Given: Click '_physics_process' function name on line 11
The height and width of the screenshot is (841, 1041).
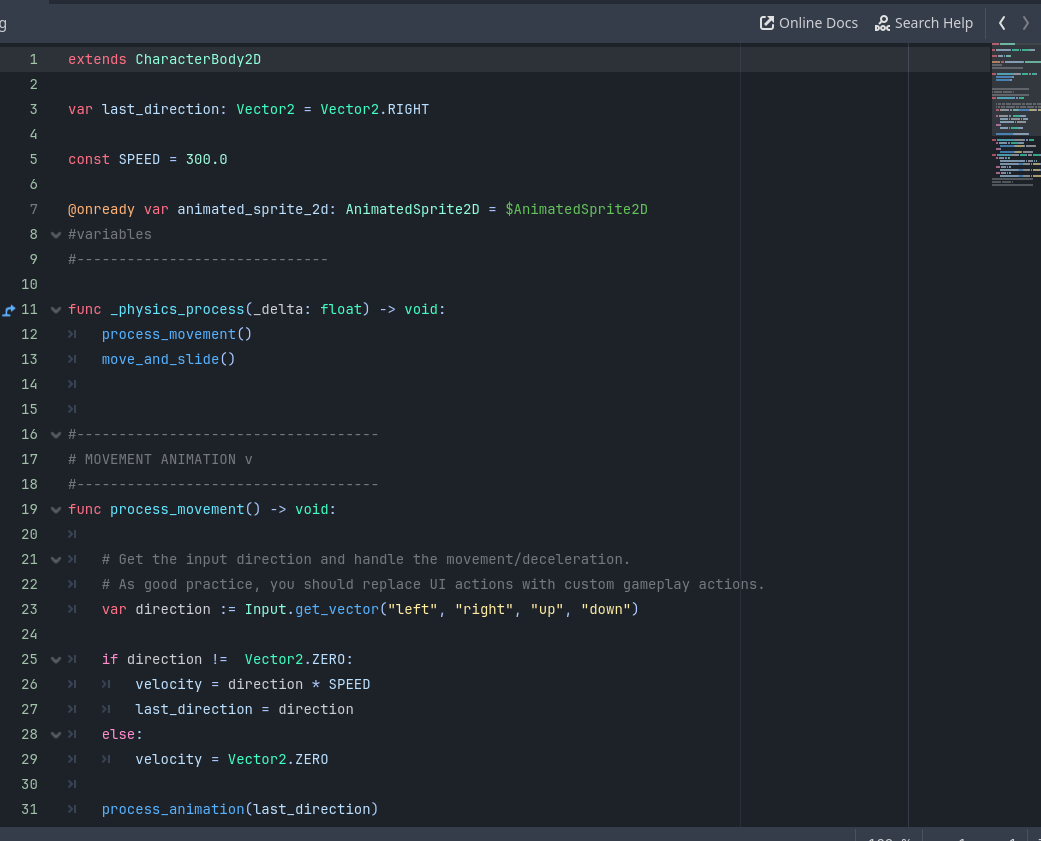Looking at the screenshot, I should point(177,309).
